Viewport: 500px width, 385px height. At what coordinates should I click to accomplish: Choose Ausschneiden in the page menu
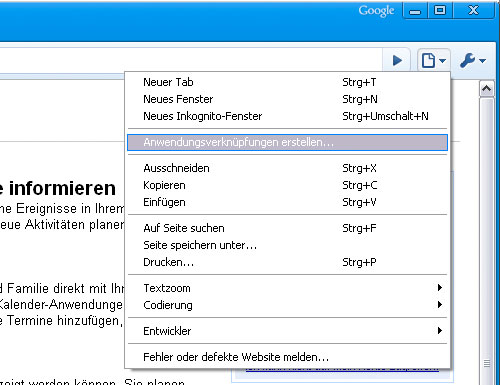pos(287,168)
